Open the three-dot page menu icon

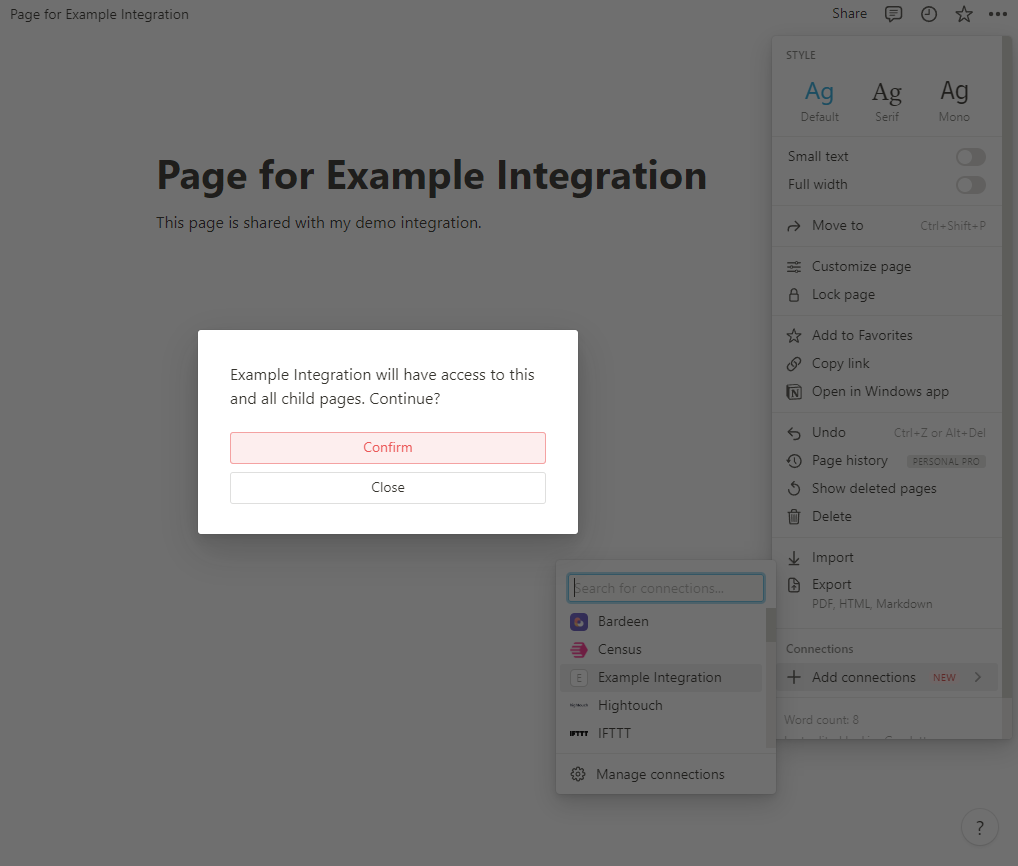[x=998, y=14]
